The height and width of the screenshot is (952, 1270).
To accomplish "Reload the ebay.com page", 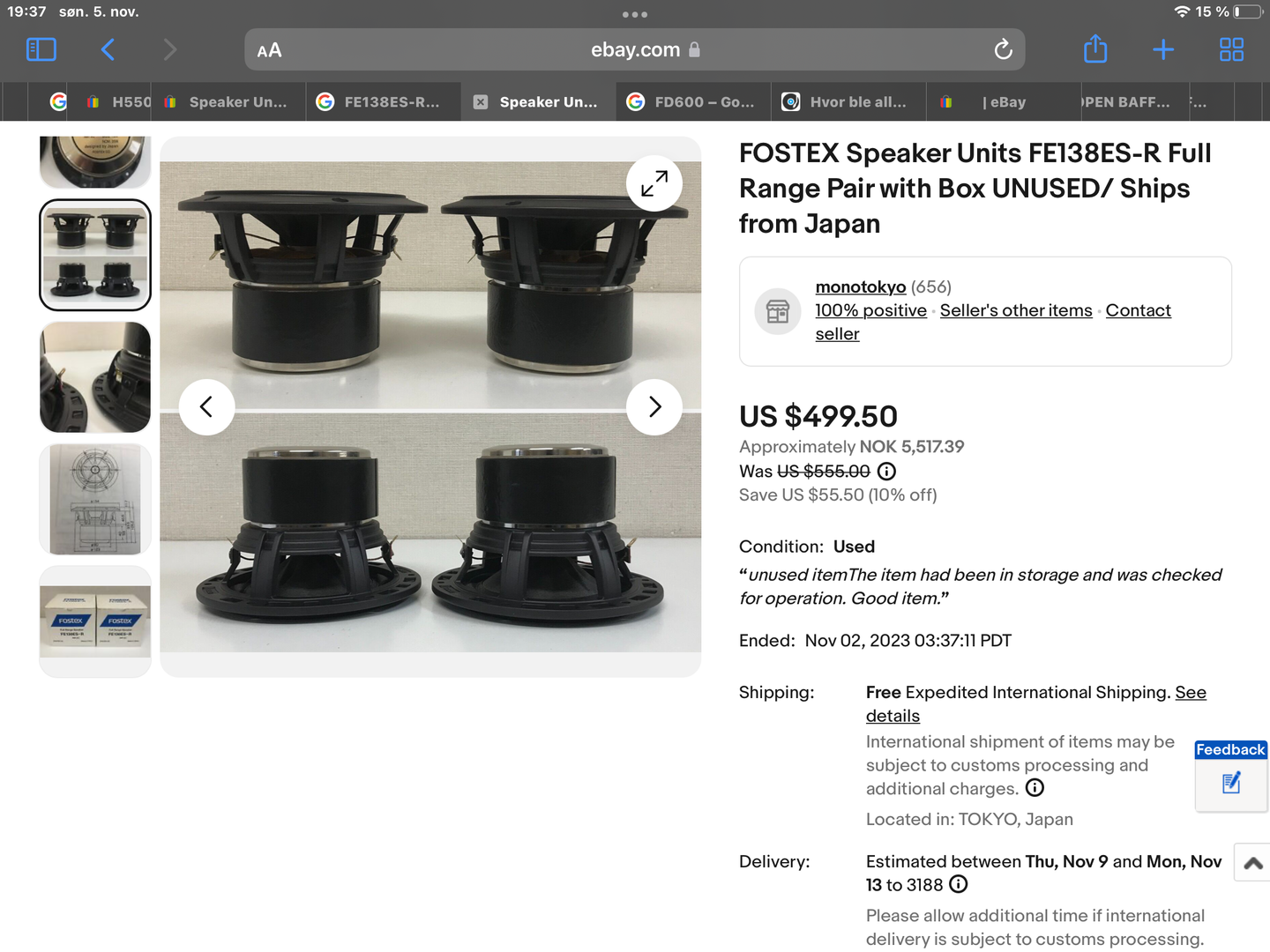I will point(1003,49).
